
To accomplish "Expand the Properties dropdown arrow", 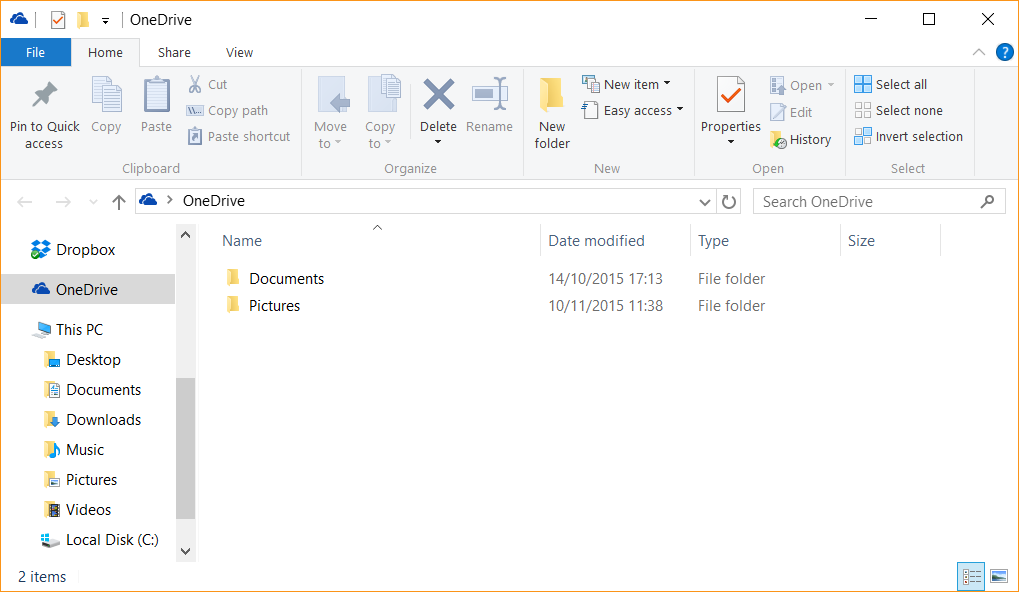I will pos(730,142).
